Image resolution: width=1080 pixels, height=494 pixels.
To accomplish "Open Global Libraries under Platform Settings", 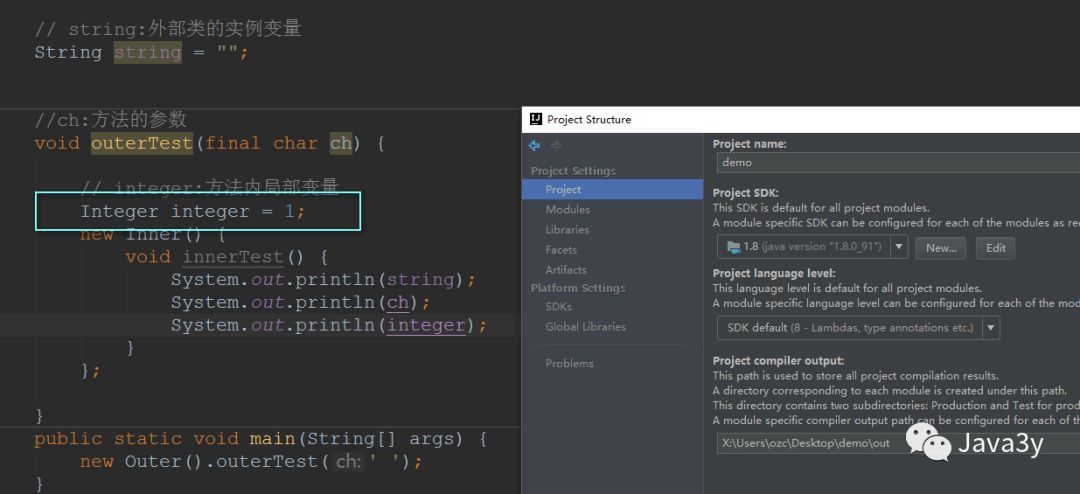I will pyautogui.click(x=585, y=327).
